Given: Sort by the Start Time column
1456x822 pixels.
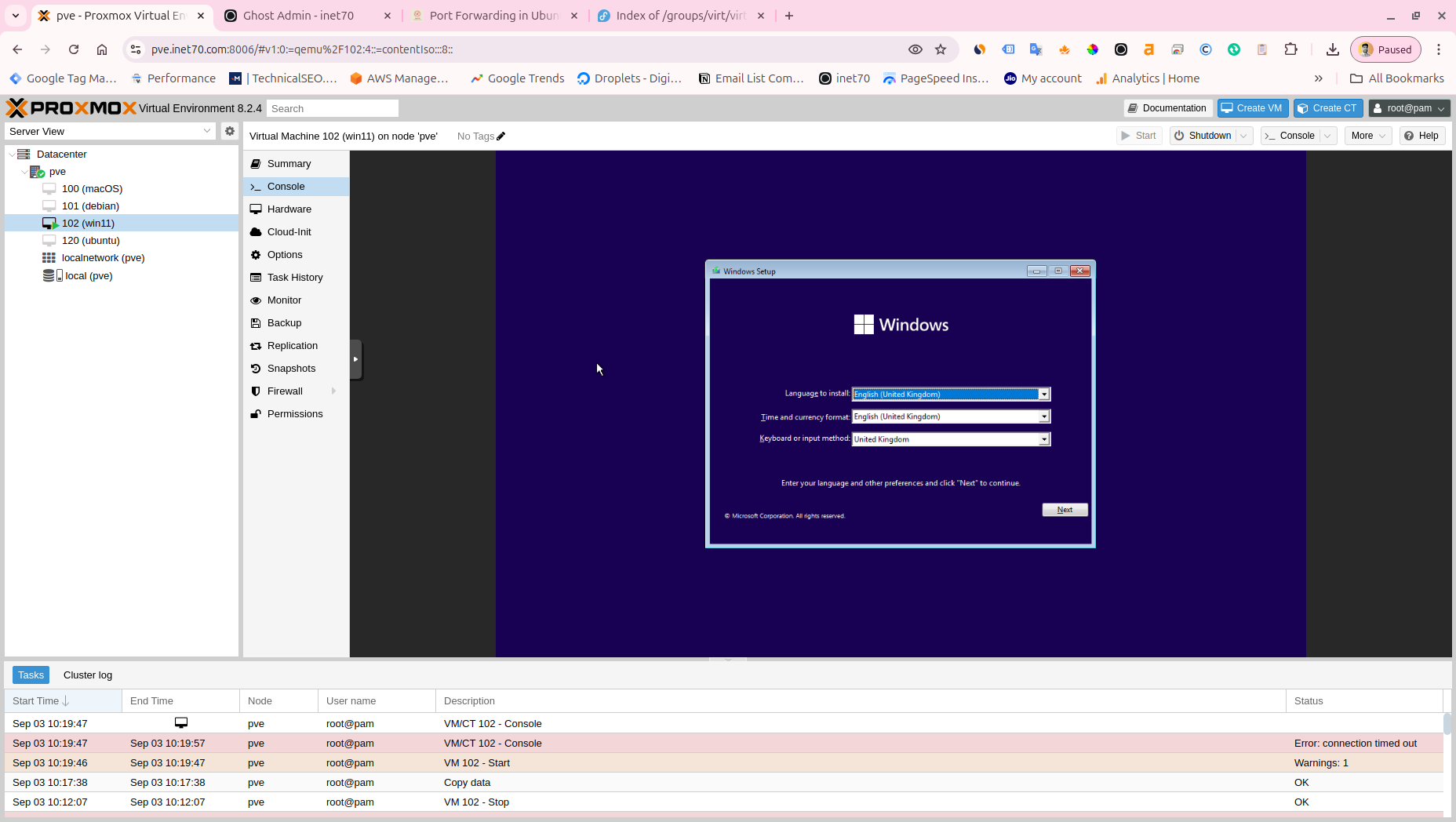Looking at the screenshot, I should [x=63, y=701].
